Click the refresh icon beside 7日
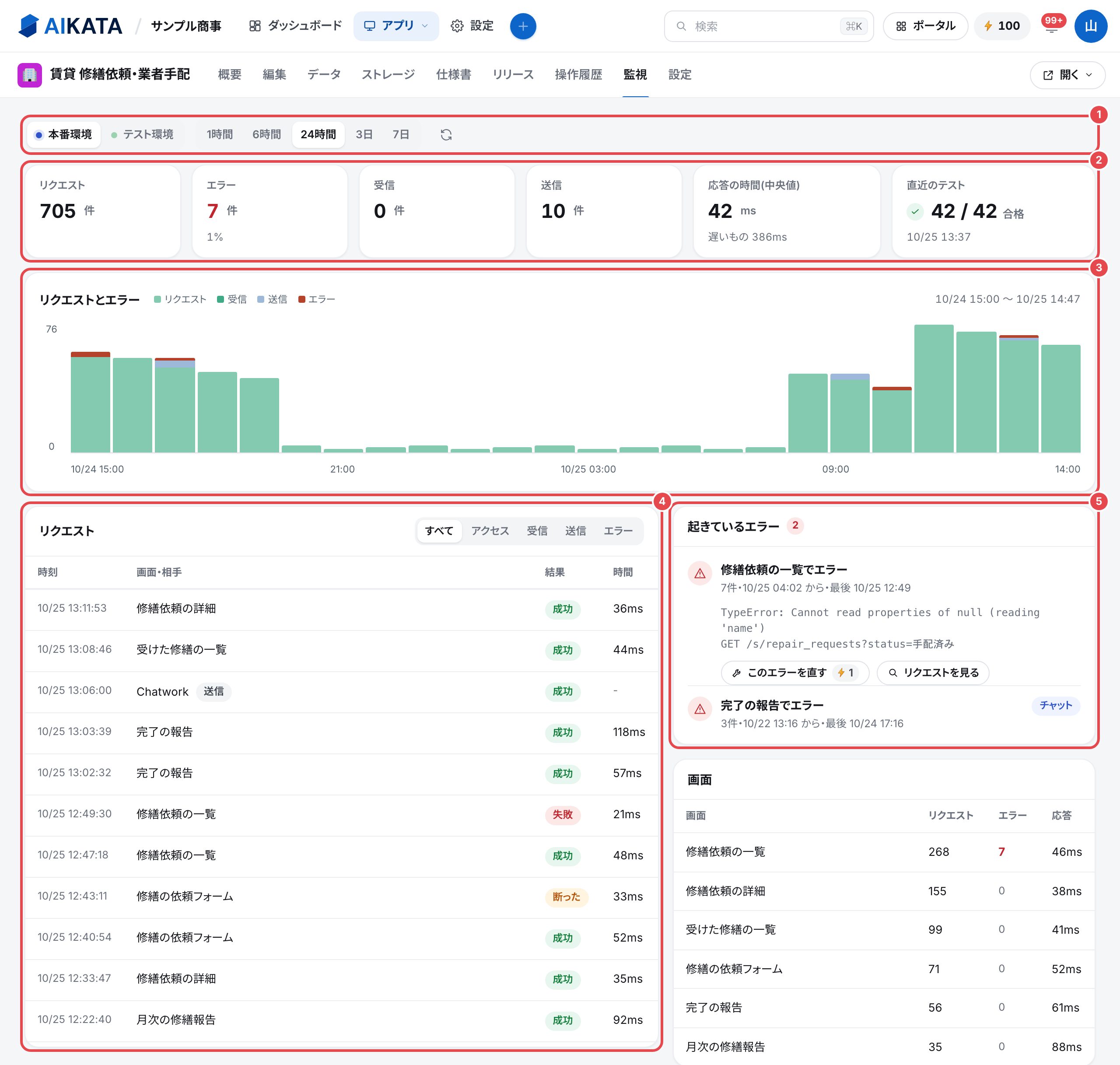This screenshot has height=1065, width=1120. [x=446, y=134]
